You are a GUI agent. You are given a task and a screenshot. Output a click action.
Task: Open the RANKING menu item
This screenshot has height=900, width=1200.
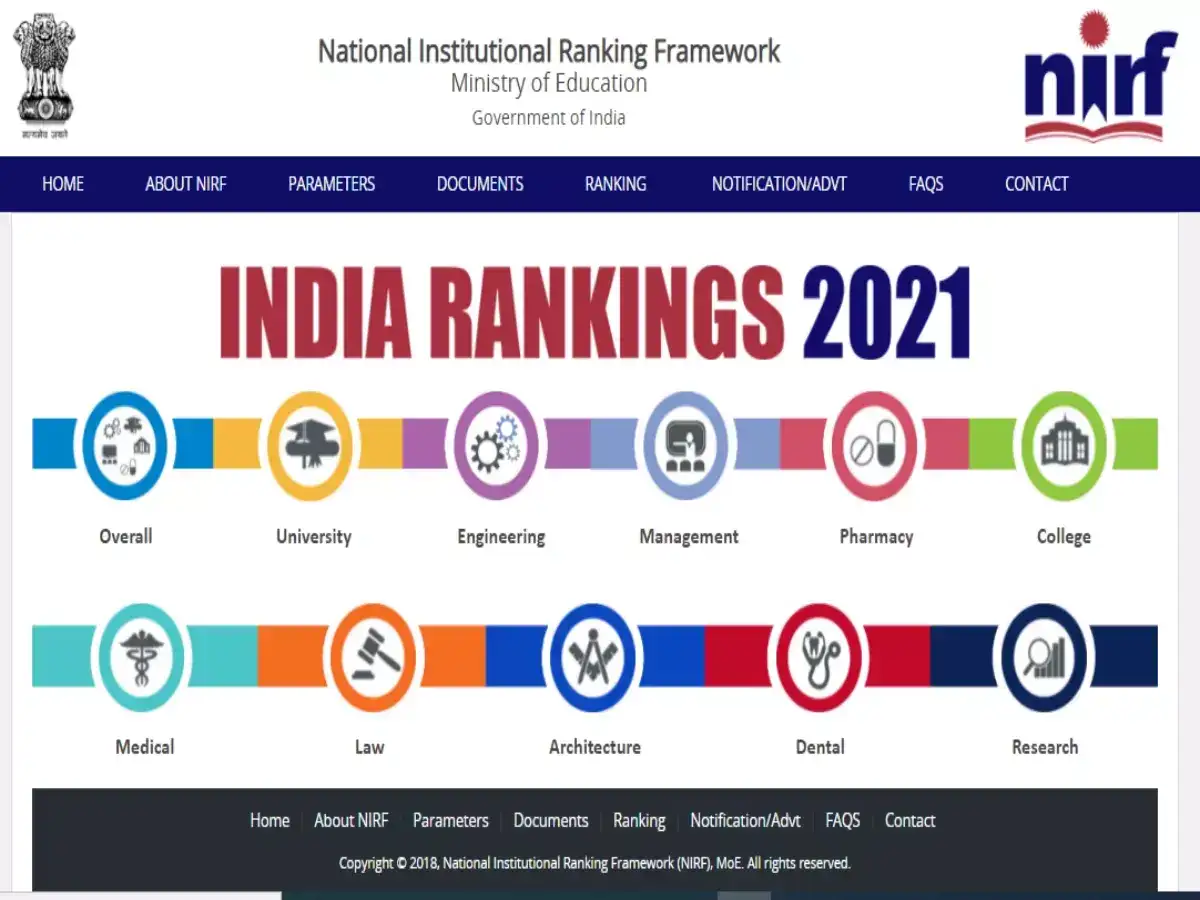(x=615, y=184)
